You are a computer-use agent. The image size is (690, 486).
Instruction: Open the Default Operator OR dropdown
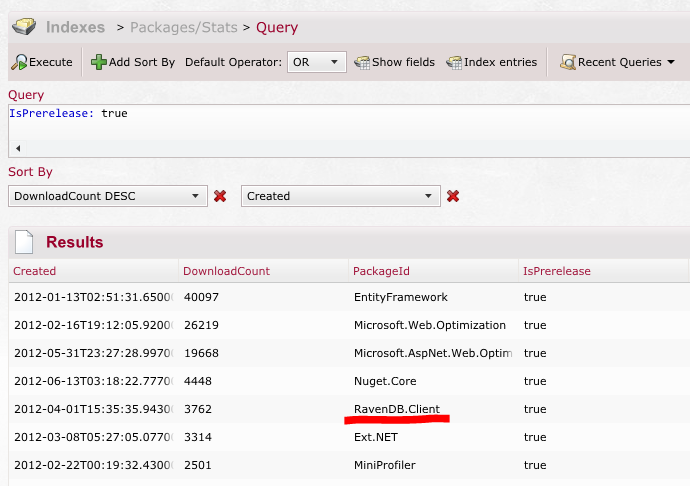(316, 62)
